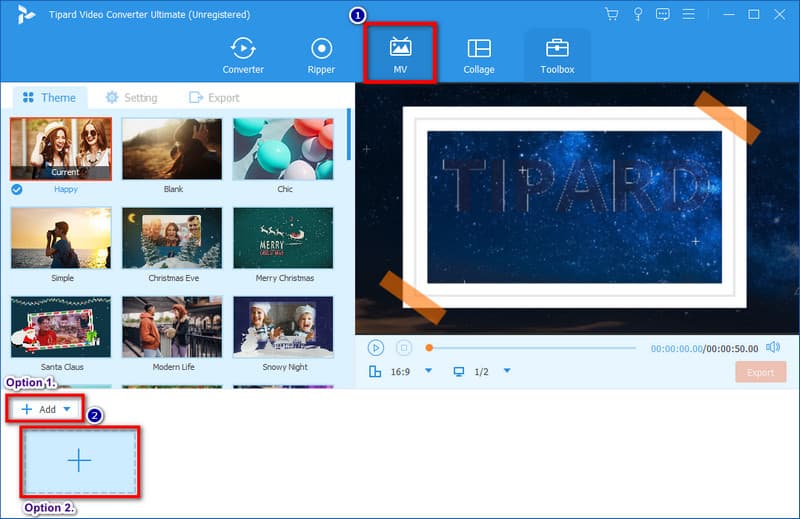The height and width of the screenshot is (519, 800).
Task: Expand the 1/2 screen dropdown
Action: click(x=507, y=370)
